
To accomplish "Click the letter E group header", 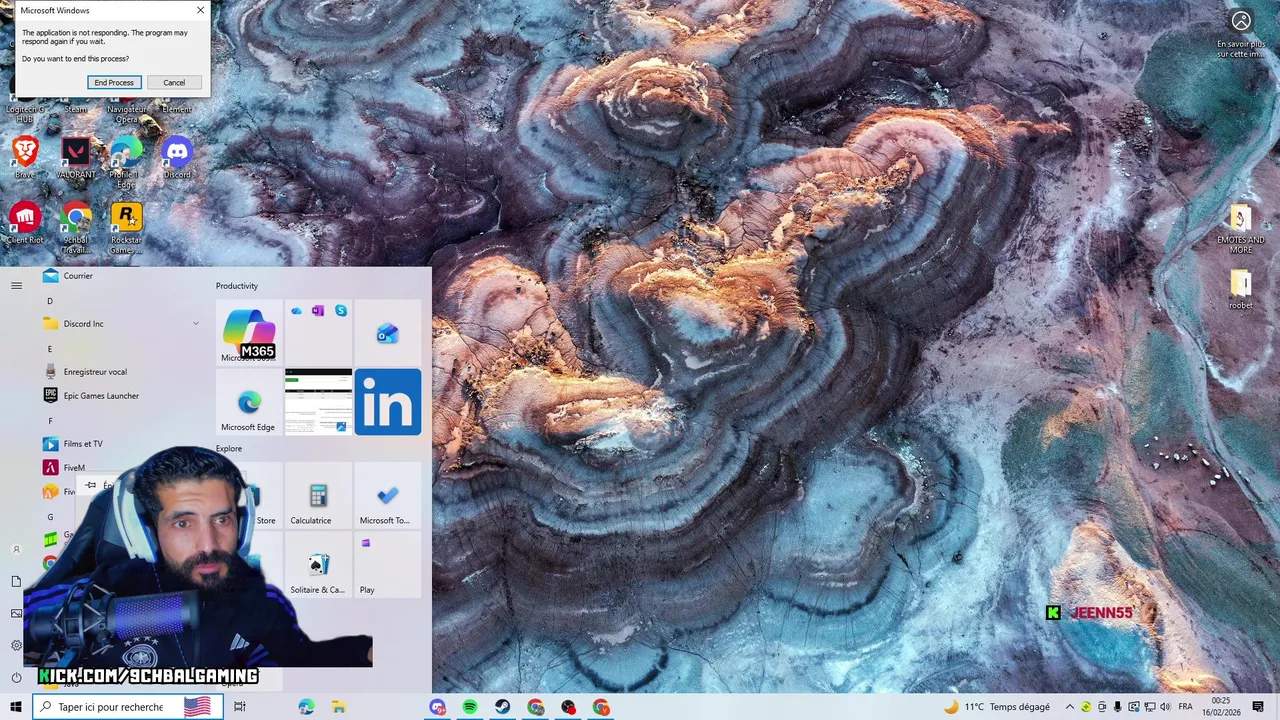I will 50,349.
